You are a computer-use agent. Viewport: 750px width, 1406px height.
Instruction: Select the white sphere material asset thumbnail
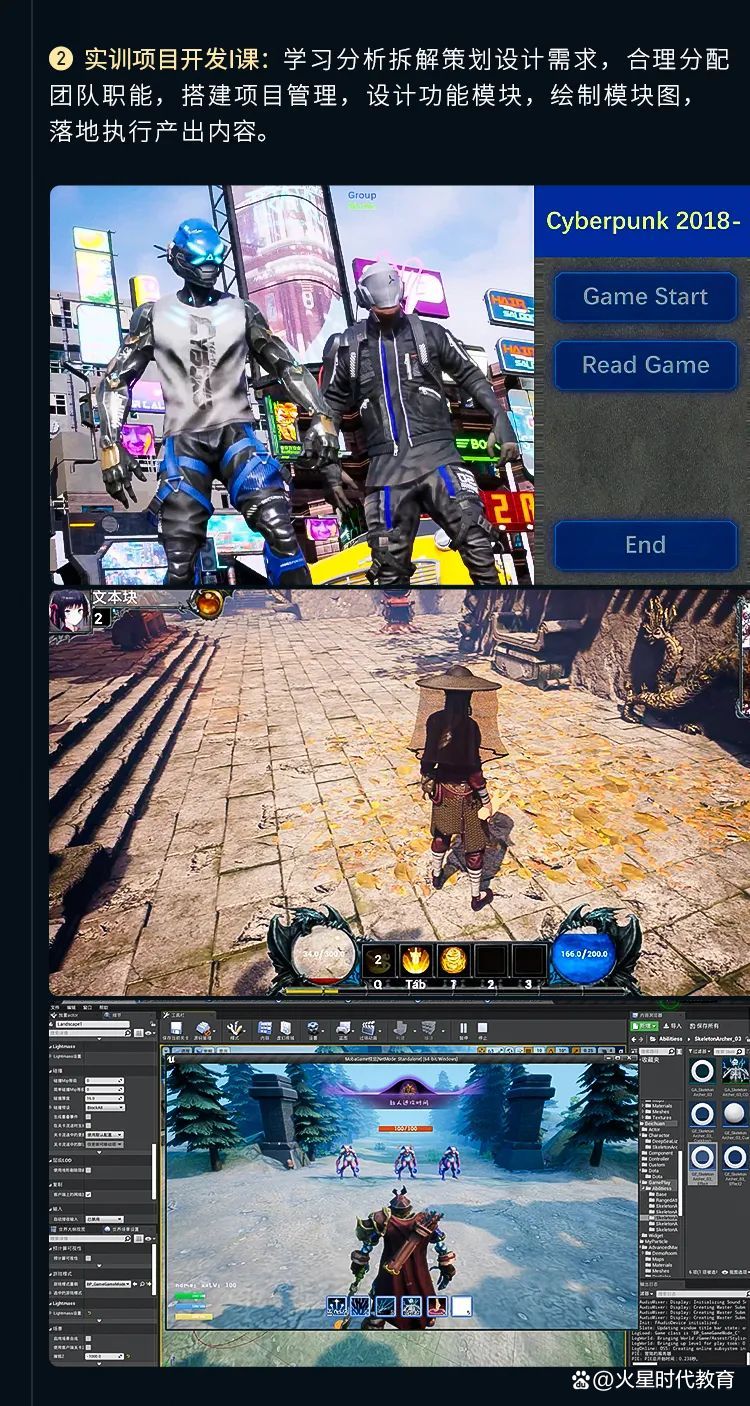735,1115
